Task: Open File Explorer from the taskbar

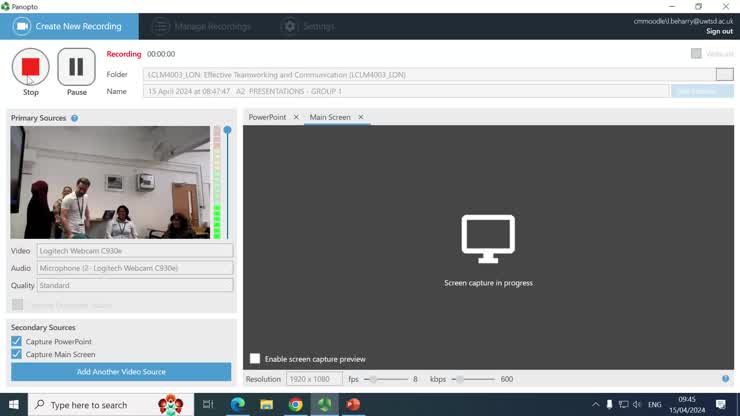Action: tap(267, 404)
